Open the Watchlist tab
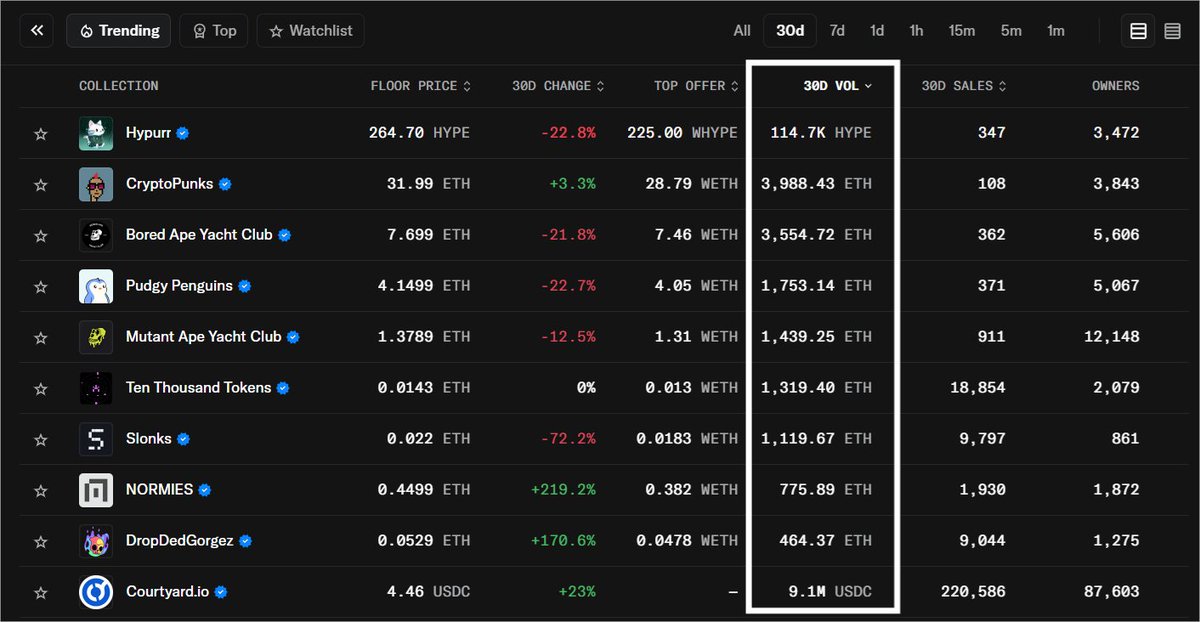Screen dimensions: 1200x622 [x=310, y=31]
